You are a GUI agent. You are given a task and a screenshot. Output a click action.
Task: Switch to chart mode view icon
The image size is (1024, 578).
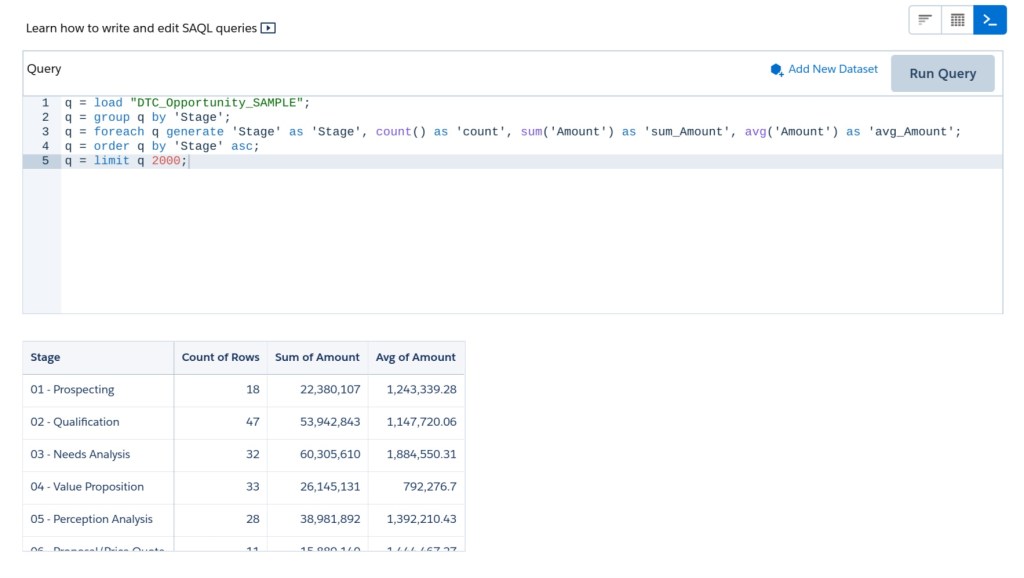pyautogui.click(x=925, y=20)
